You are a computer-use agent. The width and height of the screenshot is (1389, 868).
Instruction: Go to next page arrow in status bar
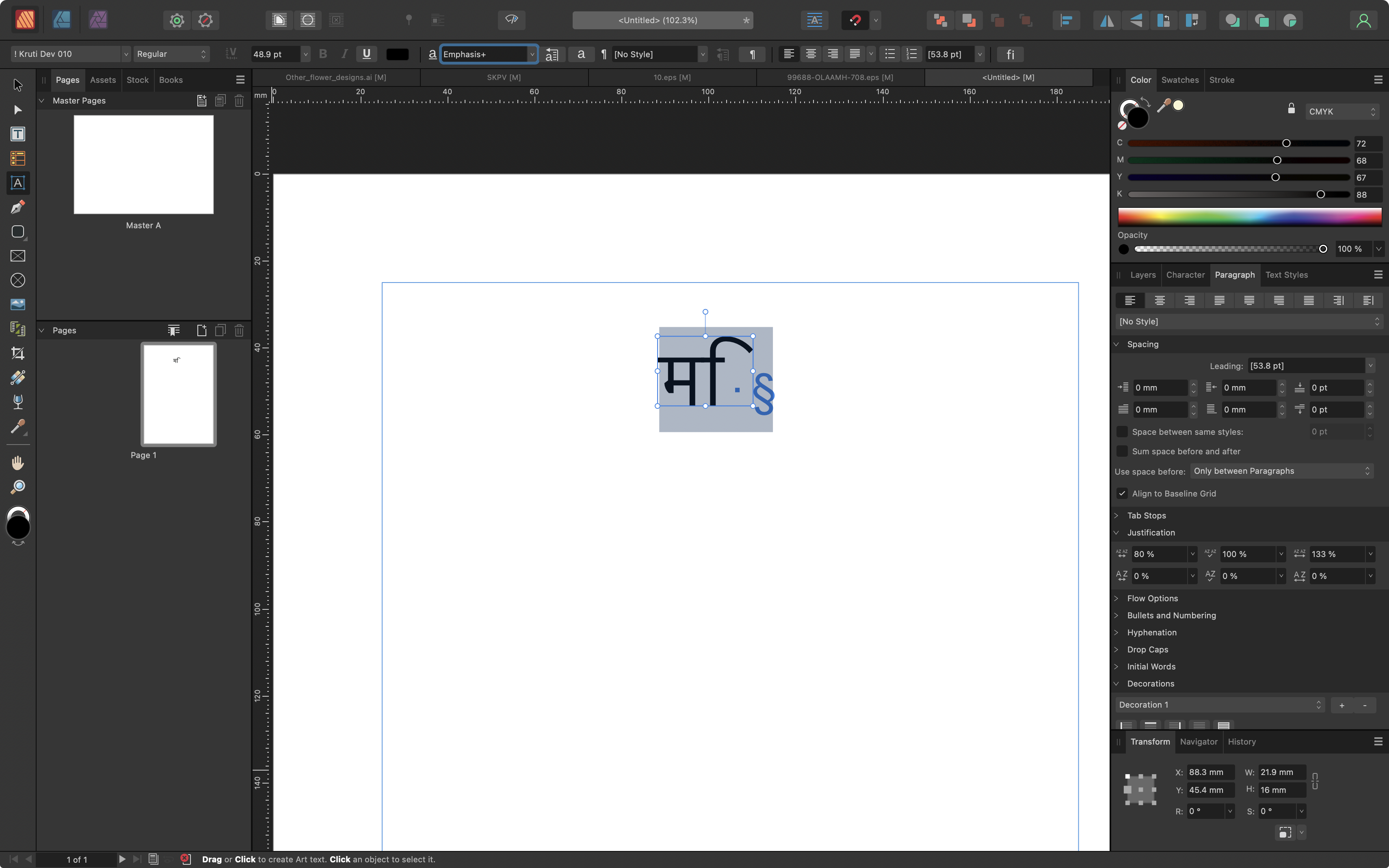pos(122,859)
